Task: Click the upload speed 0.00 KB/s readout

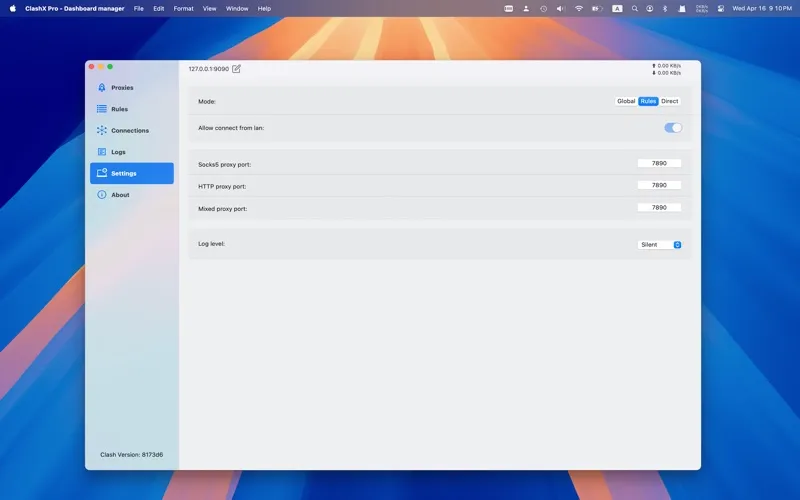Action: [666, 66]
